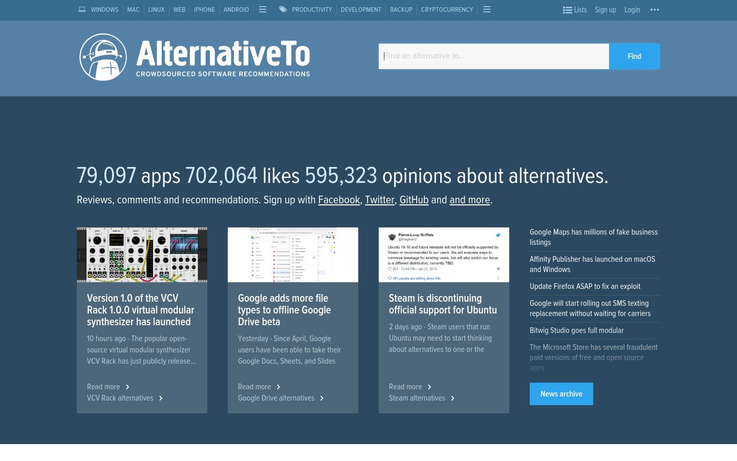The height and width of the screenshot is (461, 737).
Task: Click the Find button
Action: [x=635, y=56]
